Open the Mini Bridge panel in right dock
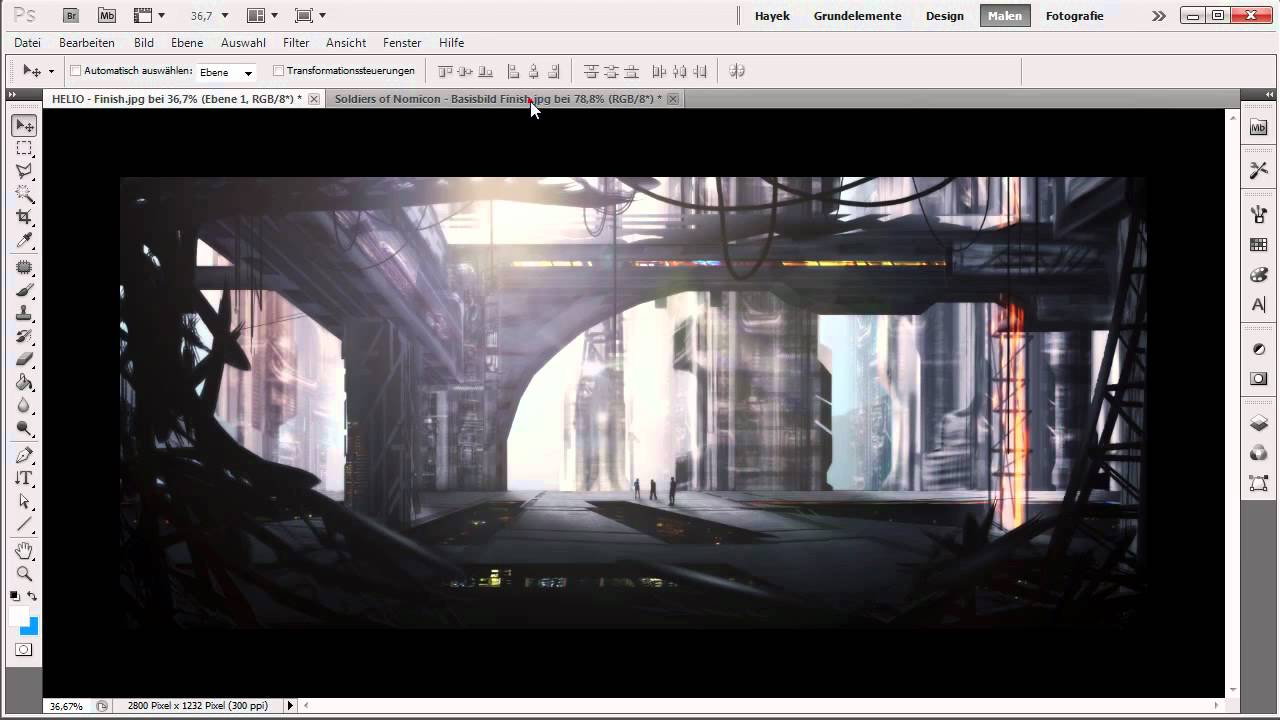Screen dimensions: 1280x720 pos(1259,127)
